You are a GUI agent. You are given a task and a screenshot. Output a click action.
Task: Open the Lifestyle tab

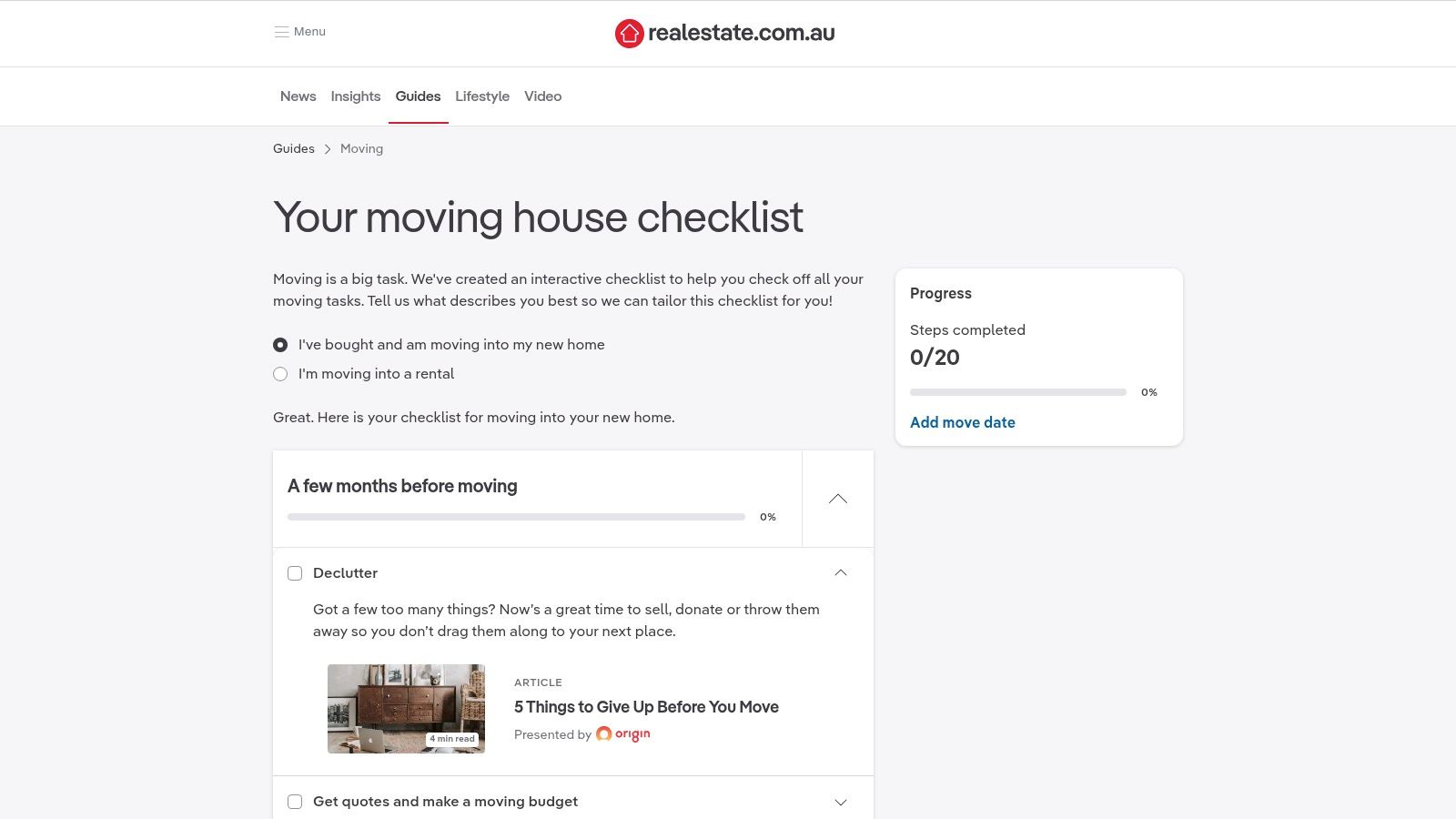coord(482,96)
